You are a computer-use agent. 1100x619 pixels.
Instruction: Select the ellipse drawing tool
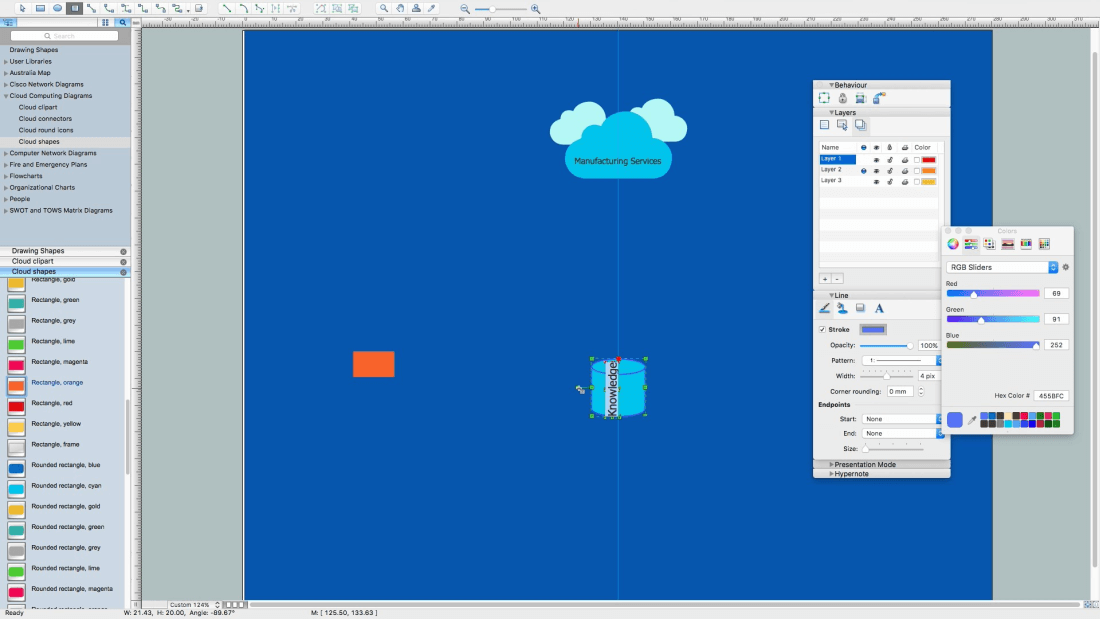click(57, 8)
